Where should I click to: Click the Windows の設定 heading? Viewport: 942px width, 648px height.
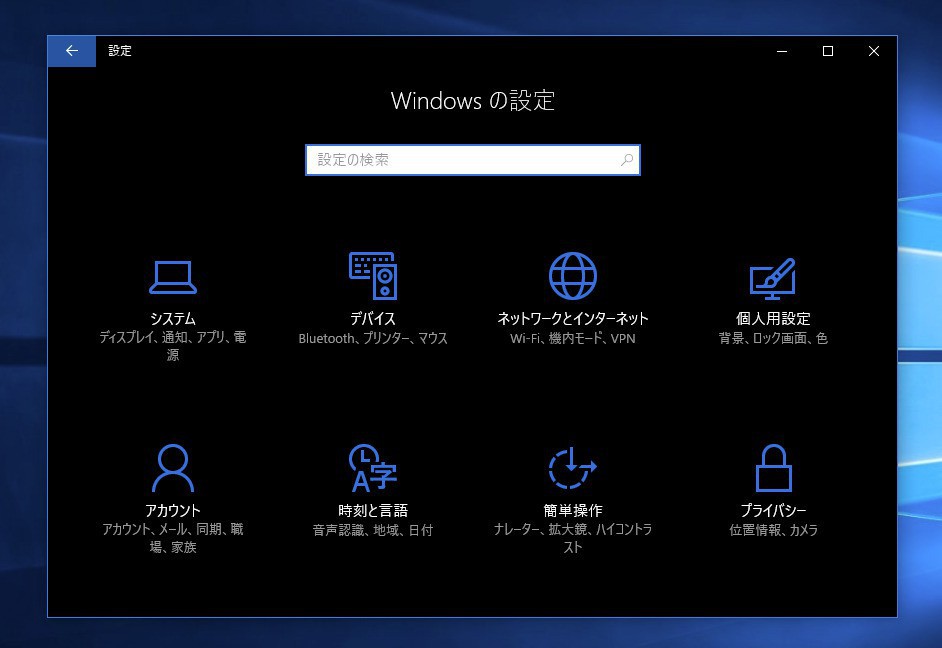pos(473,100)
